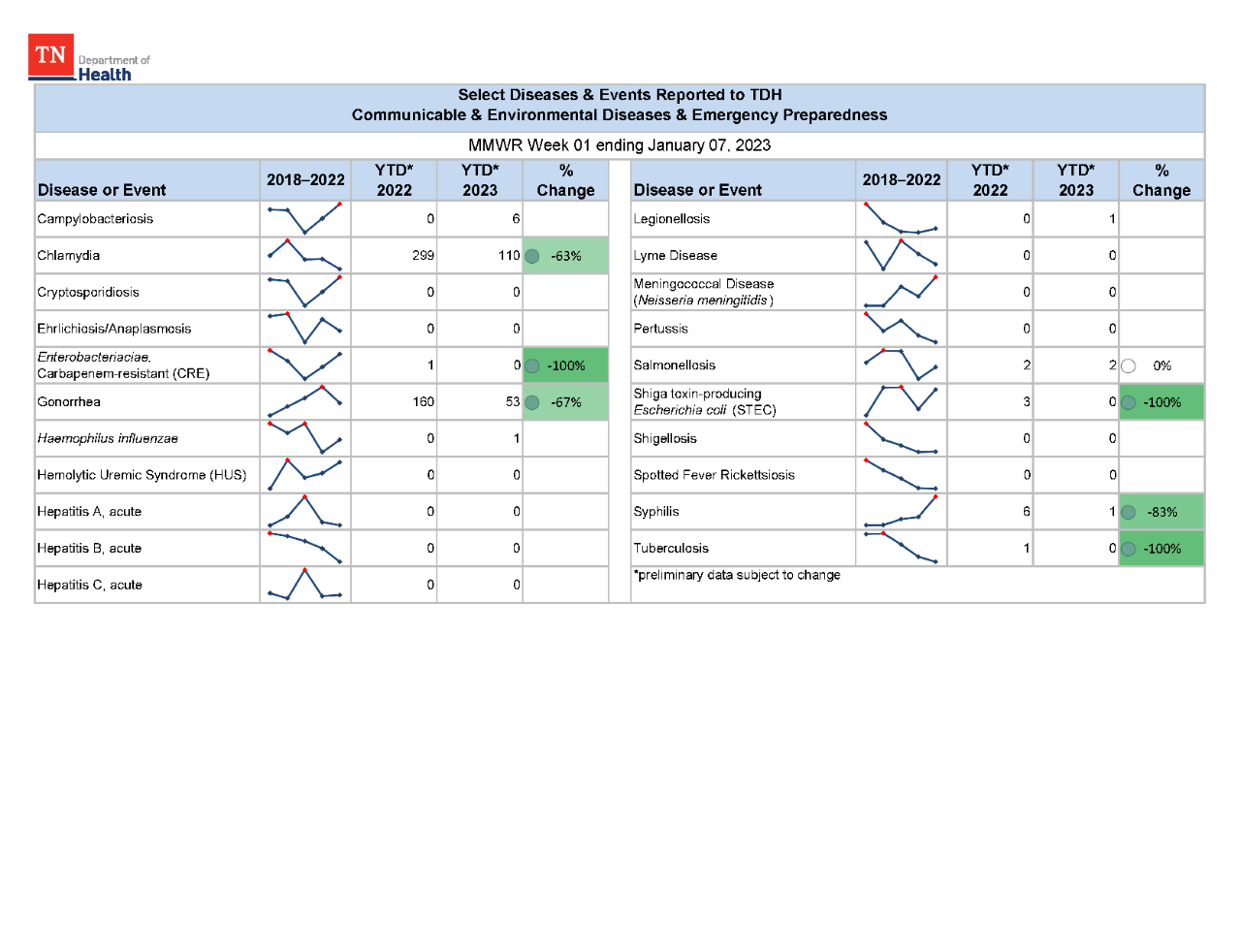The image size is (1241, 952).
Task: Click the "-83%" change value
Action: point(1162,513)
